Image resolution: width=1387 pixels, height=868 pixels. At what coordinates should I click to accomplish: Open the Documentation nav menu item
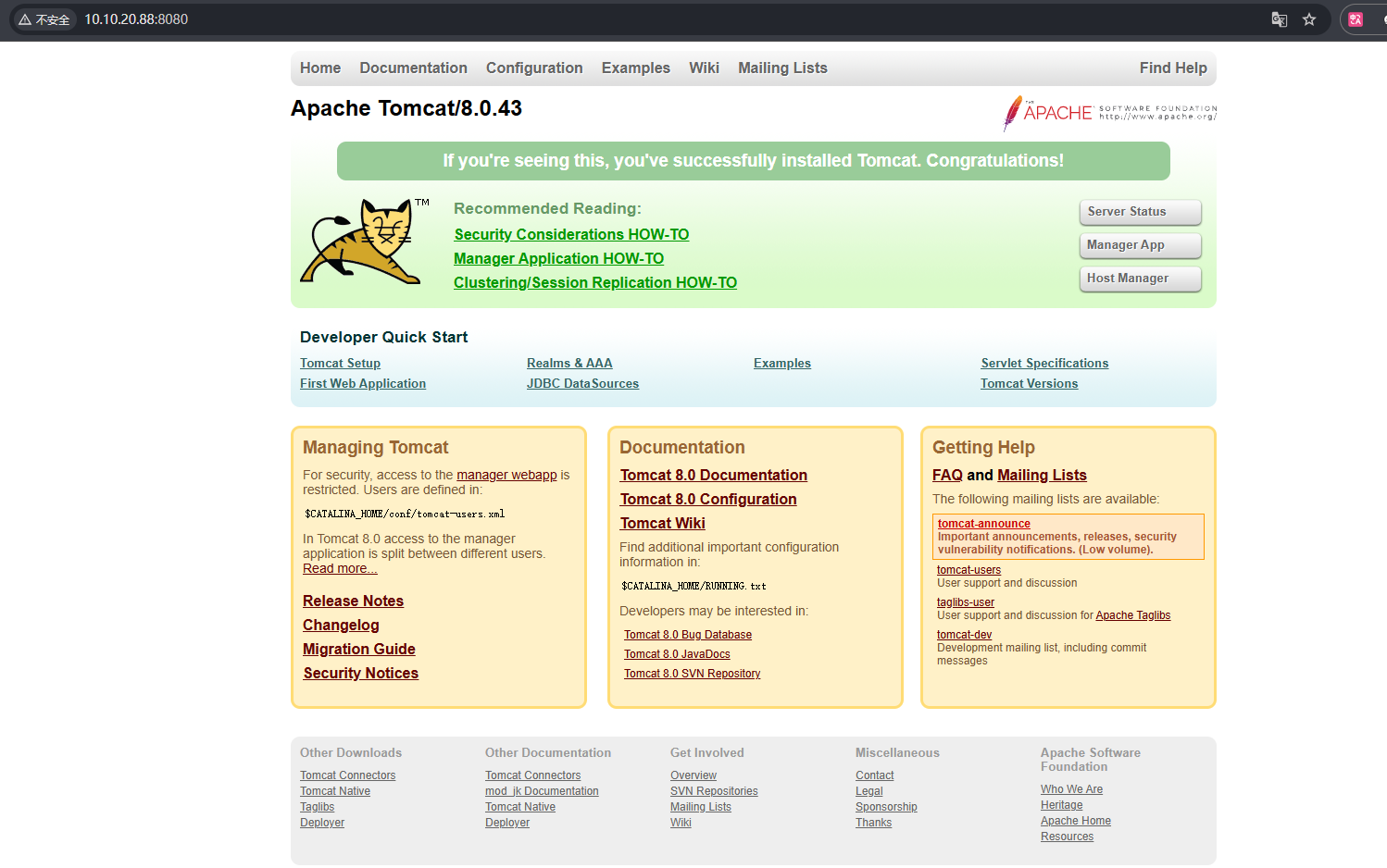(x=413, y=68)
